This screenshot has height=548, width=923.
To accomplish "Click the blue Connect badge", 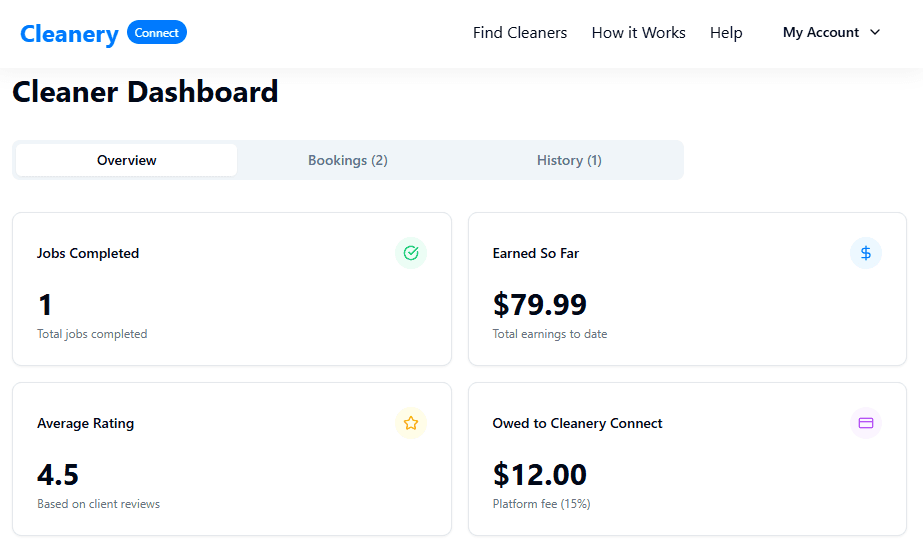I will click(157, 33).
